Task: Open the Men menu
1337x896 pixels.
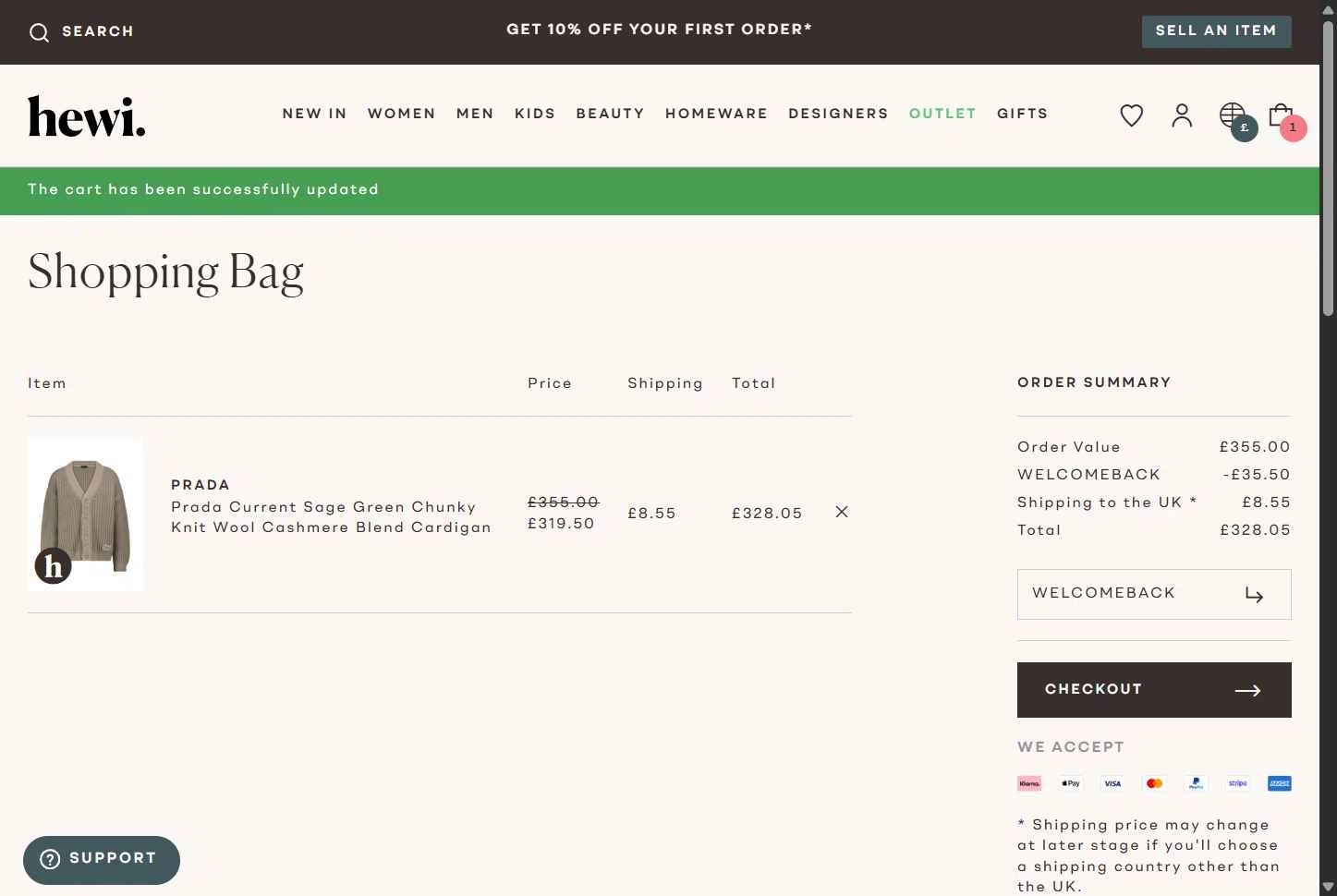Action: [475, 114]
